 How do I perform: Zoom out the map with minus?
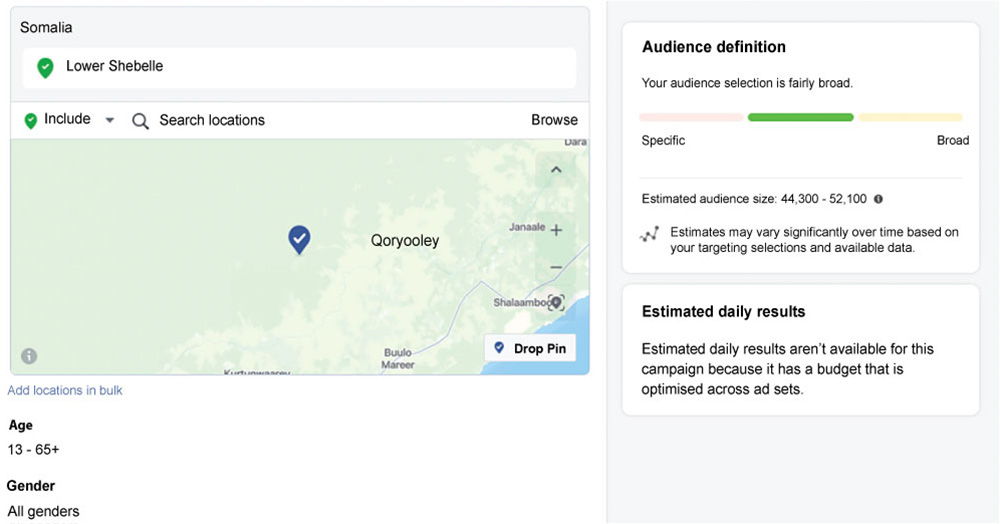pos(556,267)
